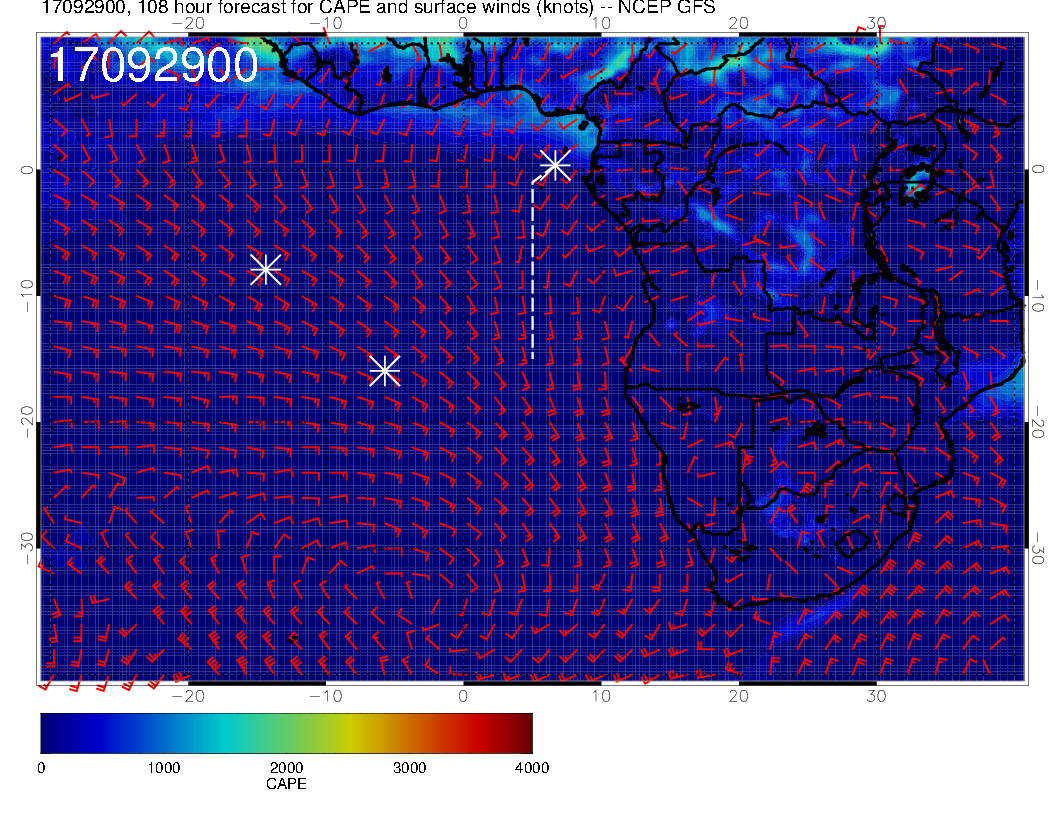Click the dark red end of the CAPE colorbar
1056x816 pixels.
(522, 733)
